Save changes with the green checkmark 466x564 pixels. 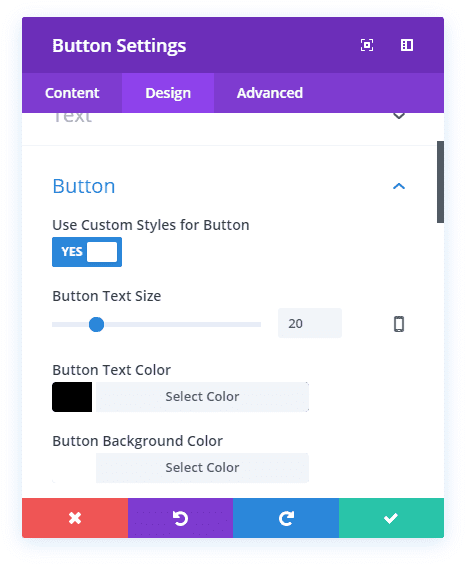(x=391, y=518)
